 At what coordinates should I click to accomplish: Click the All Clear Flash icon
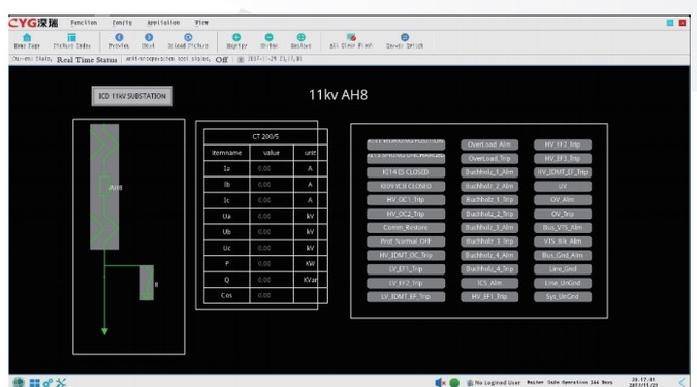[351, 41]
